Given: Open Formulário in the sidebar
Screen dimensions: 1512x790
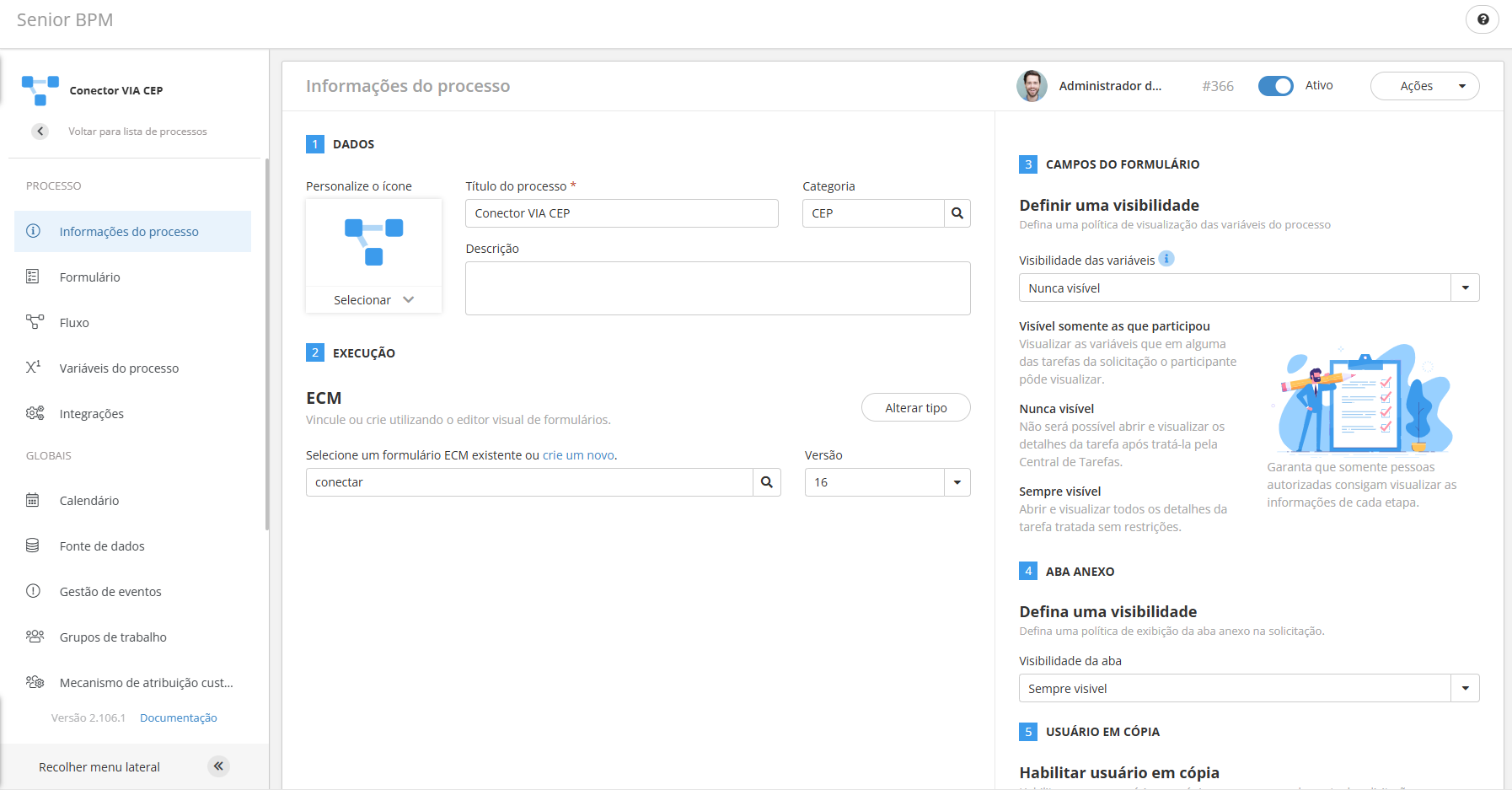Looking at the screenshot, I should (90, 277).
